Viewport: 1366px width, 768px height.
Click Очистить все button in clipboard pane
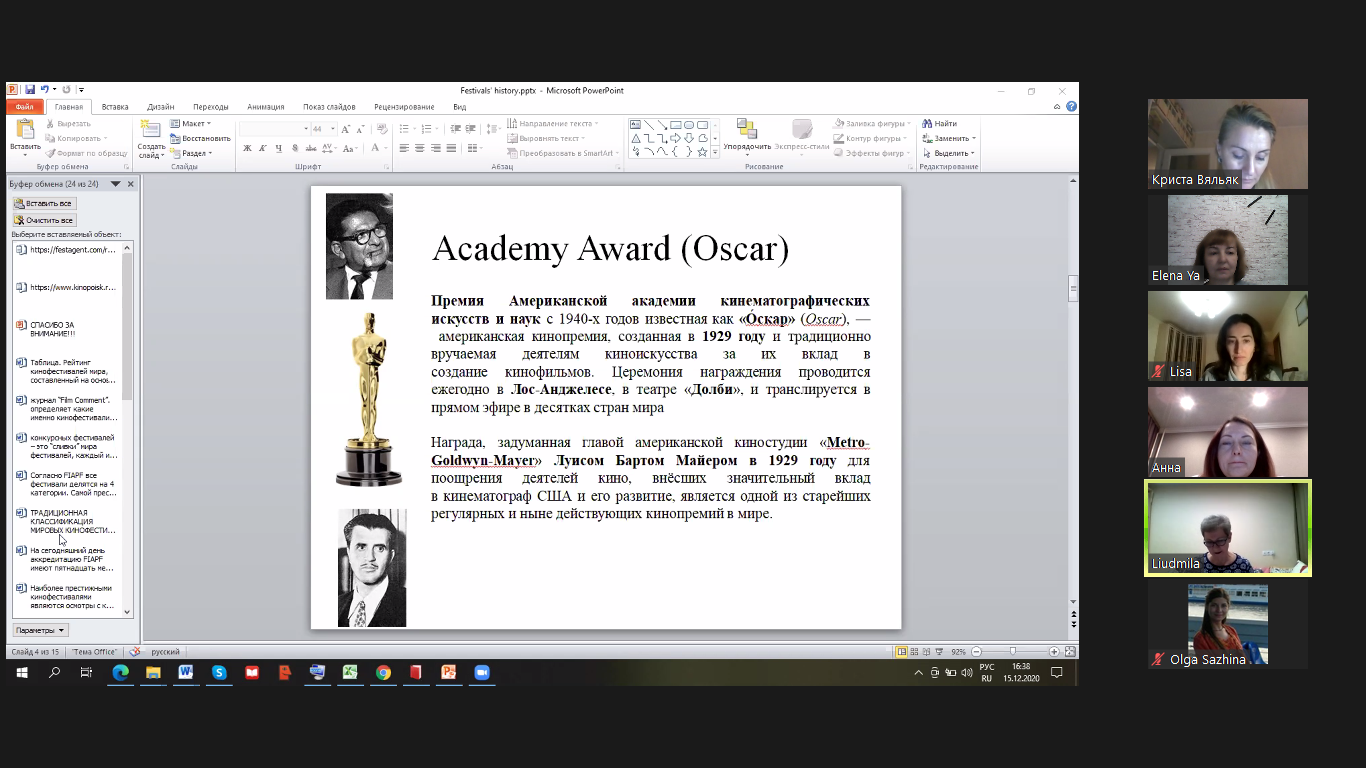point(44,220)
